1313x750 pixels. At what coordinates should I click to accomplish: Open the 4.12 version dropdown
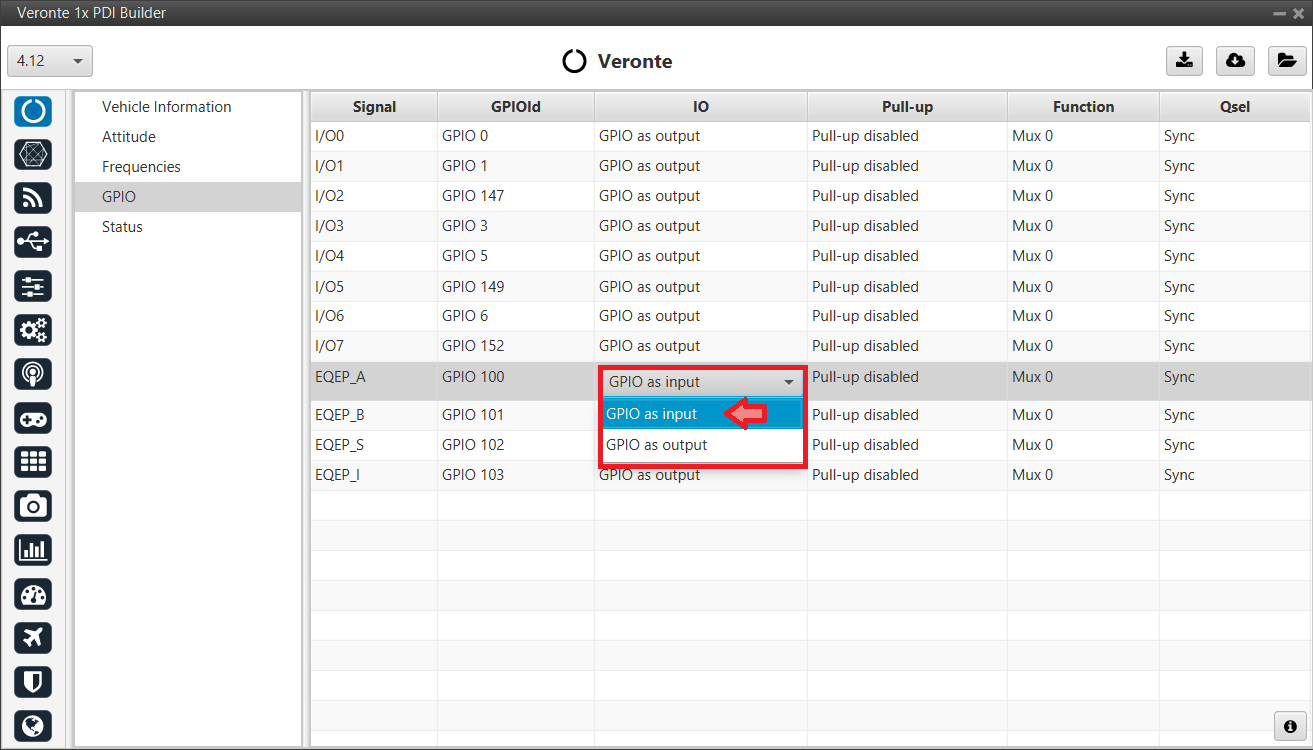[50, 61]
